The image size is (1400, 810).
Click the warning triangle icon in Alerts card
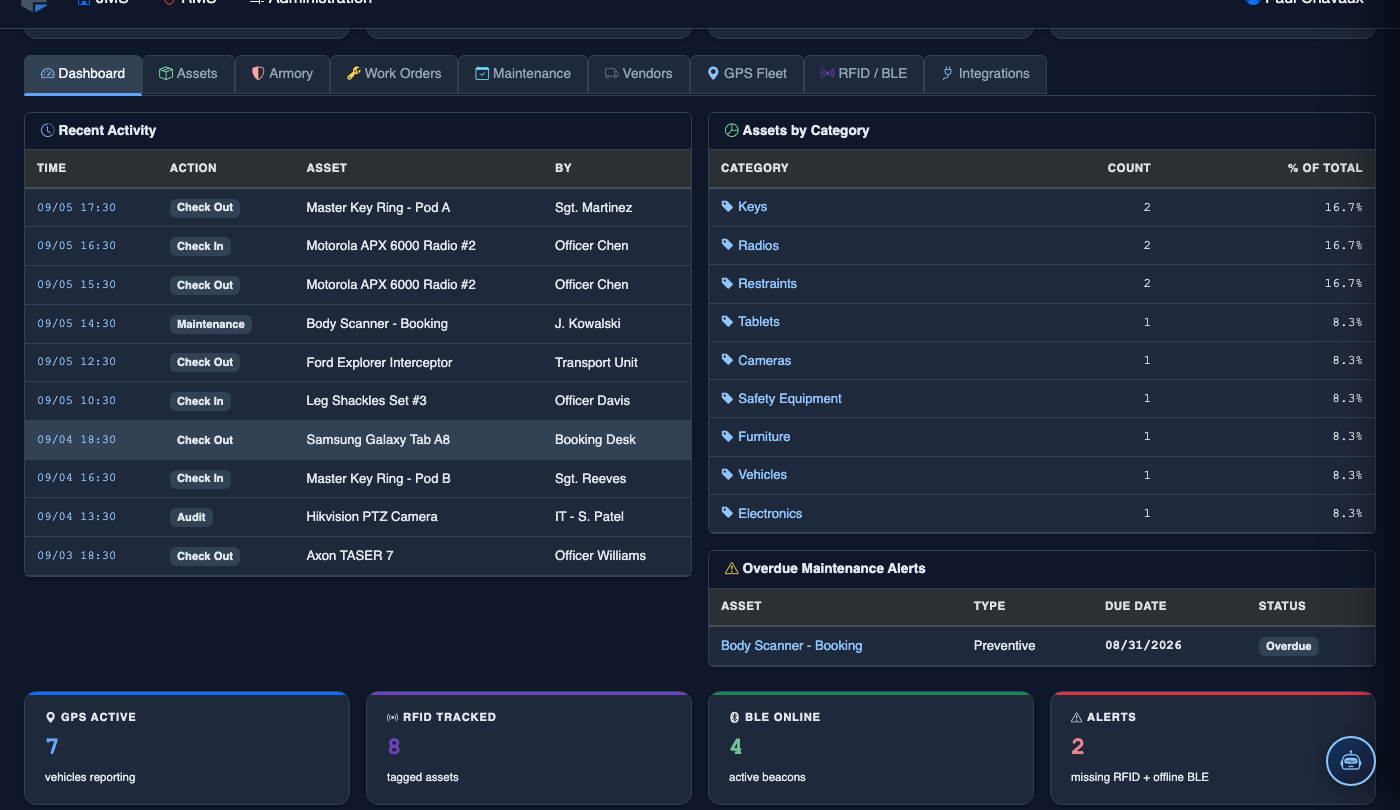click(1077, 717)
